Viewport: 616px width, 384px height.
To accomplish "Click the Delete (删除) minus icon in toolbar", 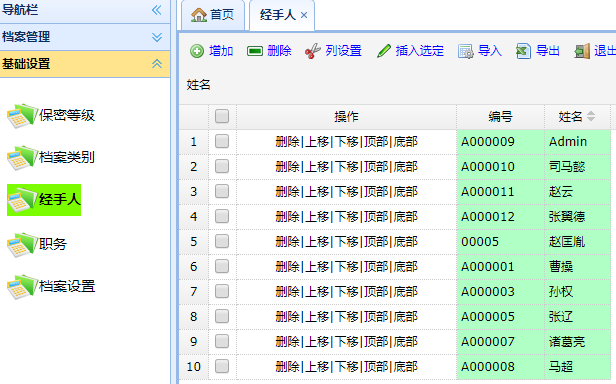I will (x=255, y=51).
